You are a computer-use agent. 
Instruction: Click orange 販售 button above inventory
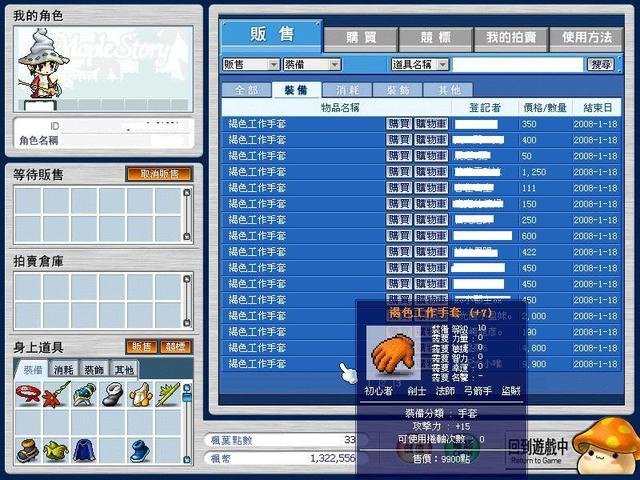[x=142, y=347]
